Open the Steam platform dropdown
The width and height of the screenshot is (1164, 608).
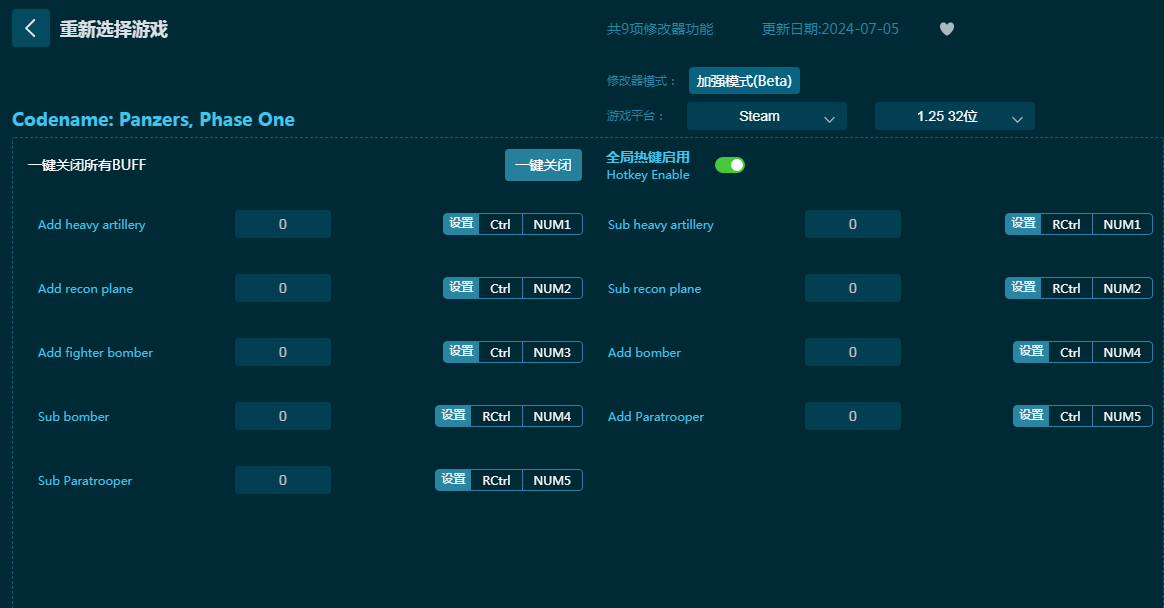click(x=767, y=117)
